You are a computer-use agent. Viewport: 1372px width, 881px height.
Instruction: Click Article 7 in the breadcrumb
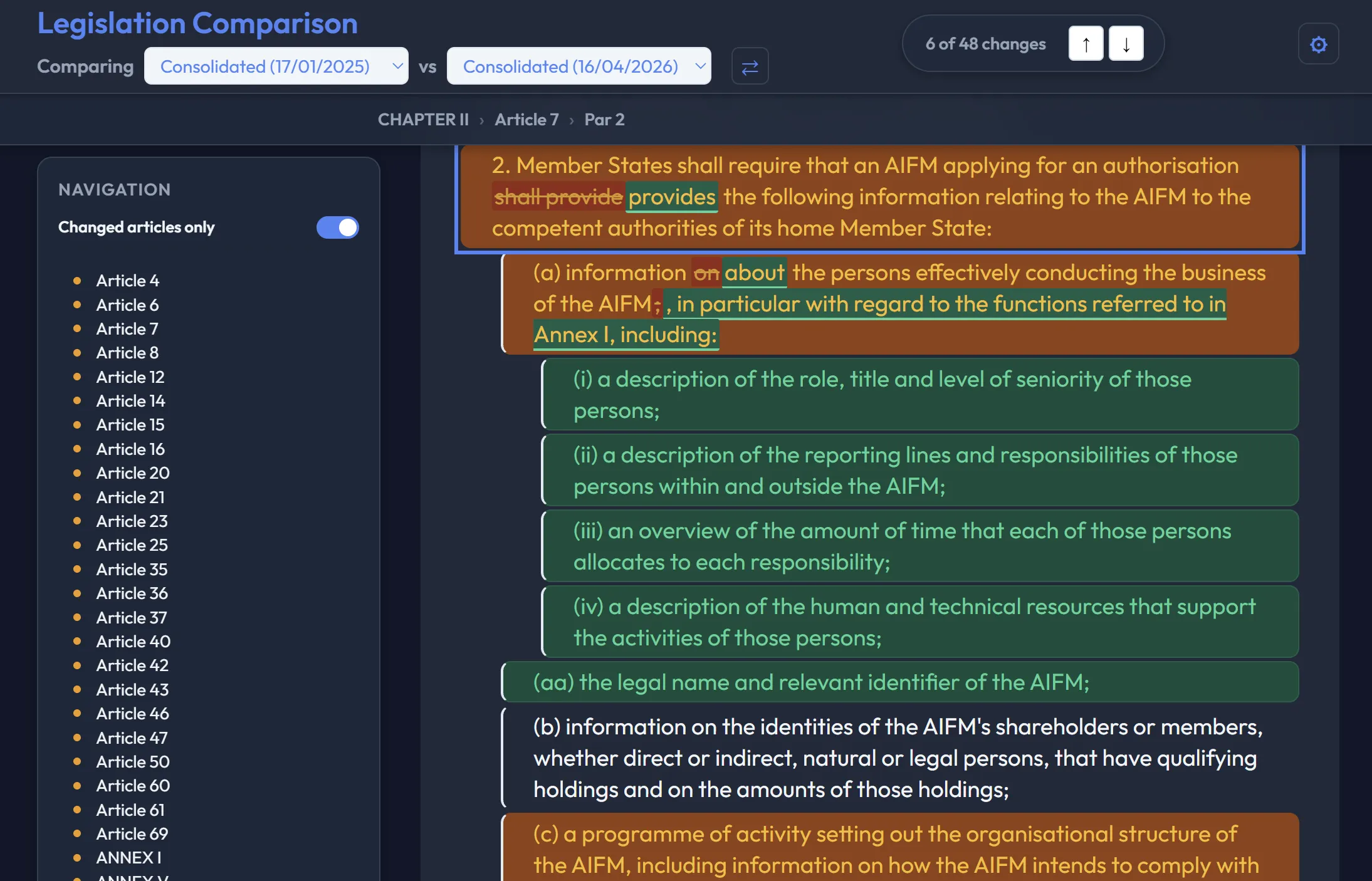[x=526, y=119]
